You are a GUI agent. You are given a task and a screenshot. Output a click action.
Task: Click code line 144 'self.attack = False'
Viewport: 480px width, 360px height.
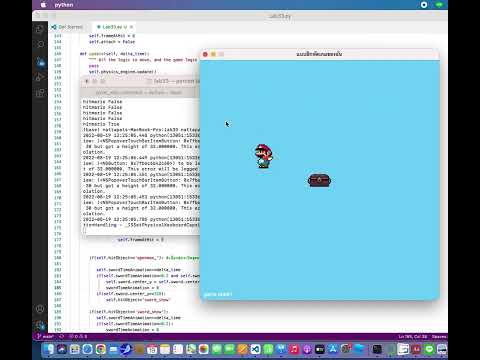click(x=112, y=42)
